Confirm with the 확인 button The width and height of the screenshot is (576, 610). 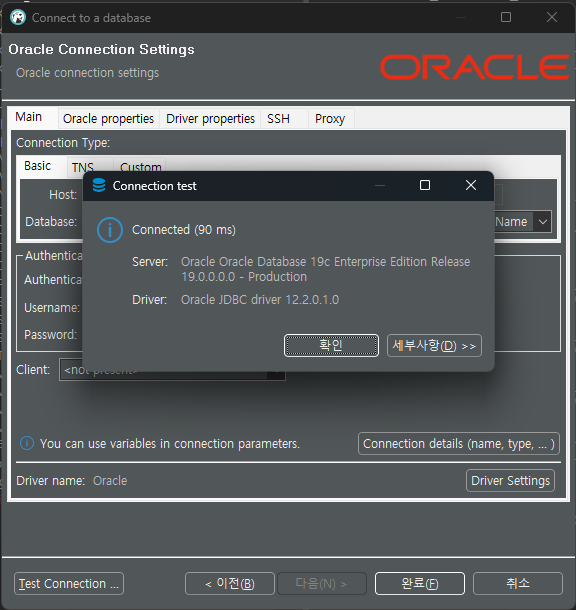[x=331, y=345]
